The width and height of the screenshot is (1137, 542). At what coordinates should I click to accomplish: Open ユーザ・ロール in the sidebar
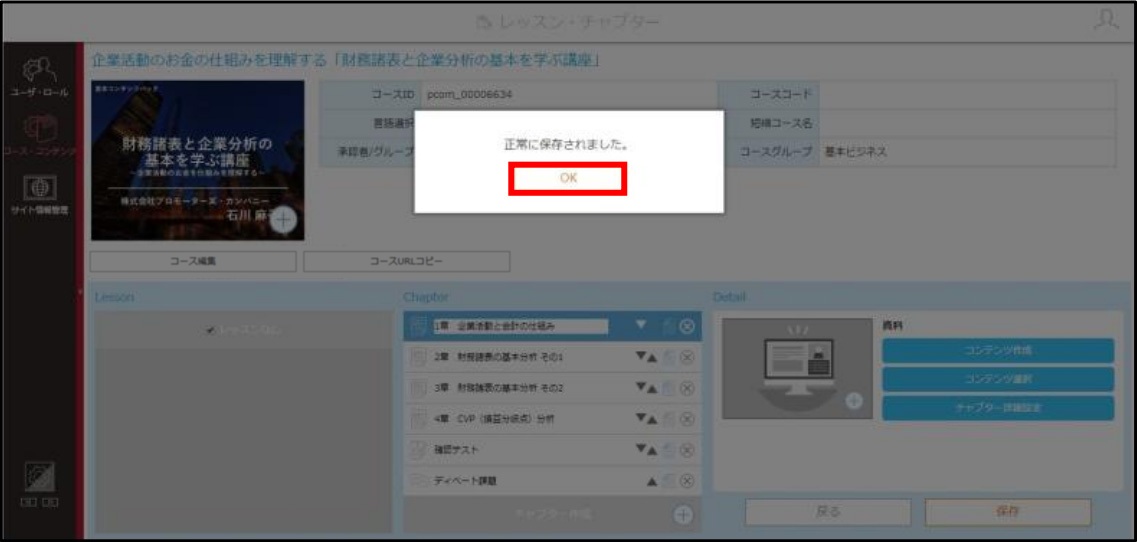pos(38,78)
